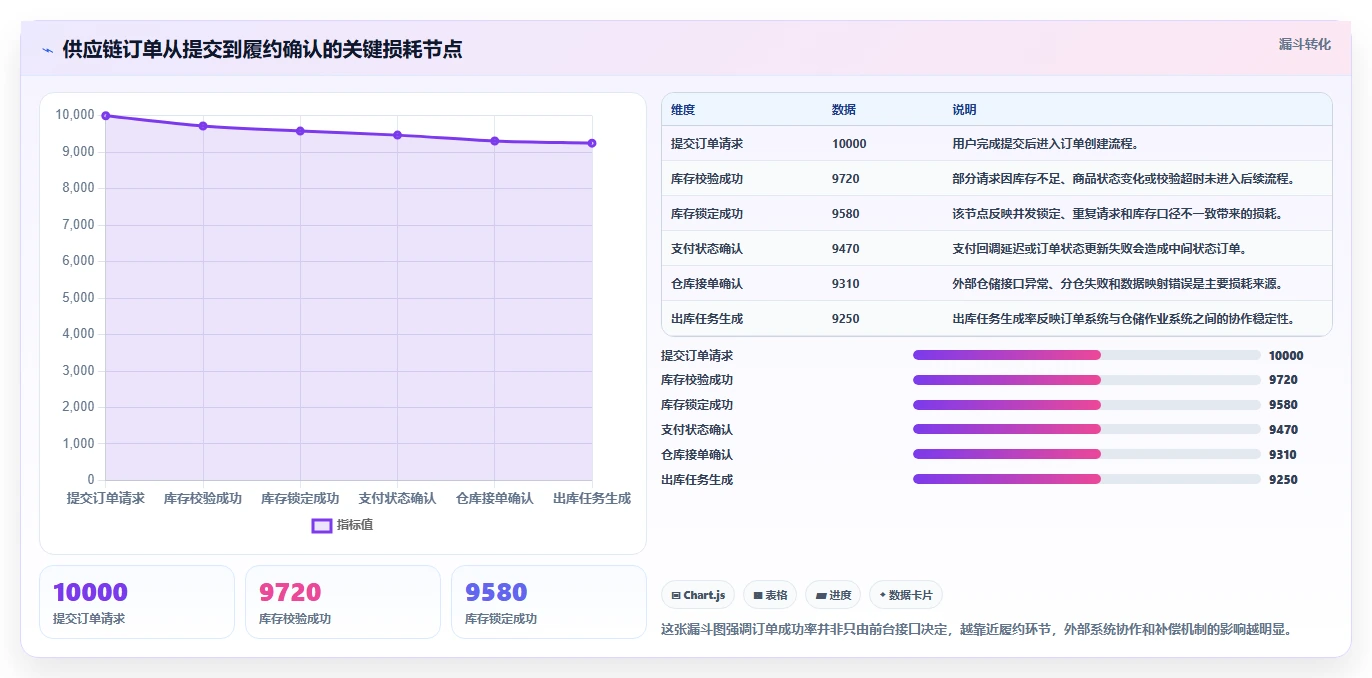Click the lightning icon beside the title
Viewport: 1372px width, 678px height.
click(x=47, y=50)
